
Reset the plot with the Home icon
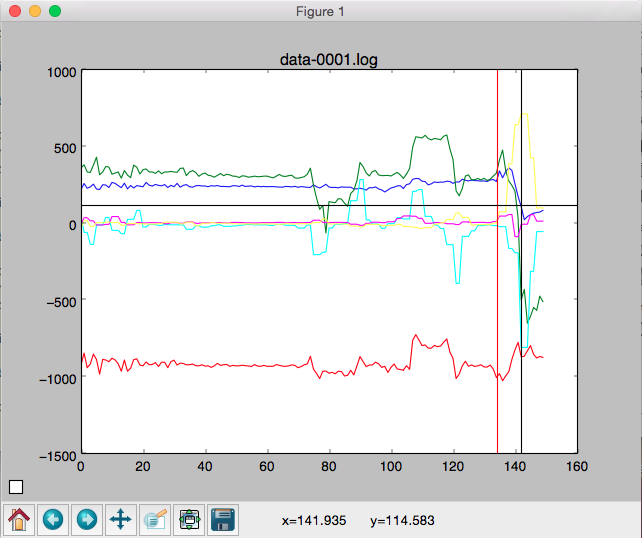pos(19,520)
